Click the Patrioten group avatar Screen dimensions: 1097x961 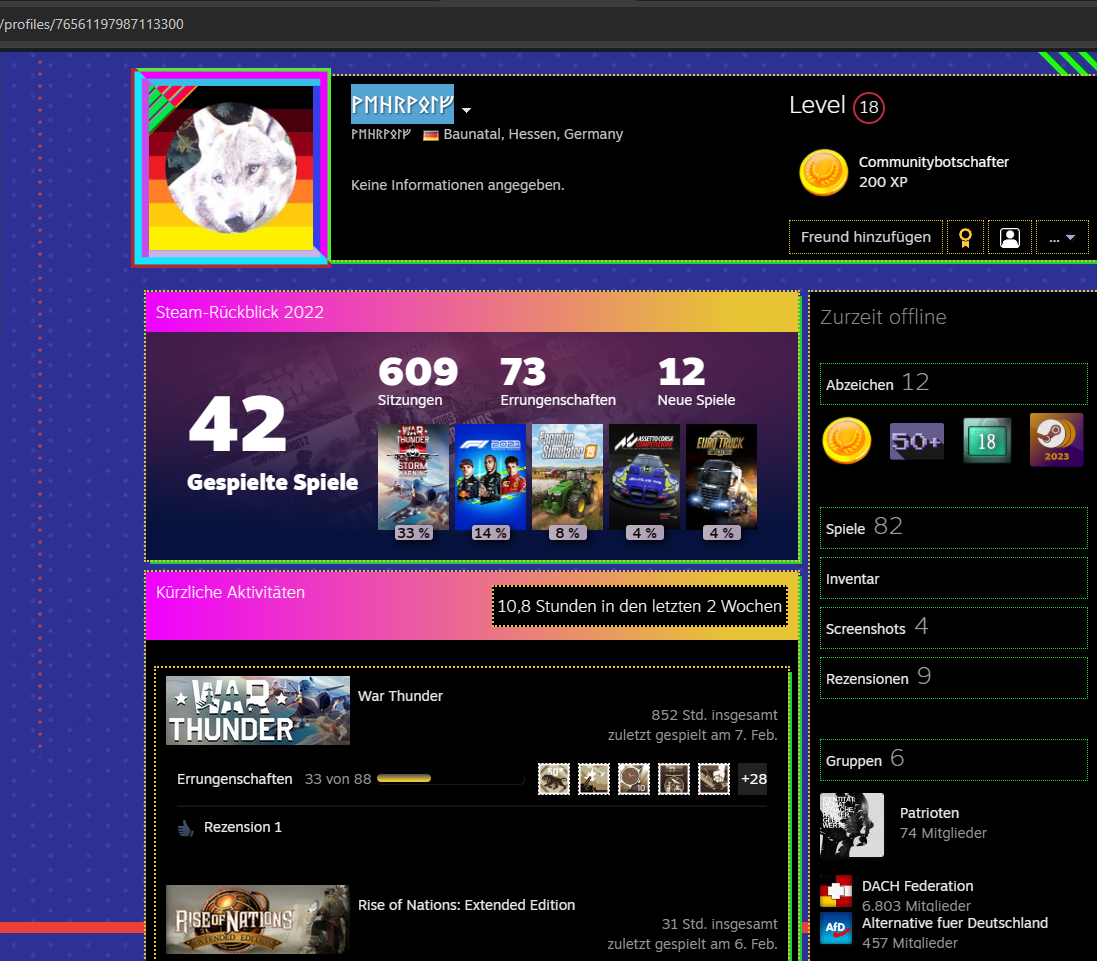851,825
